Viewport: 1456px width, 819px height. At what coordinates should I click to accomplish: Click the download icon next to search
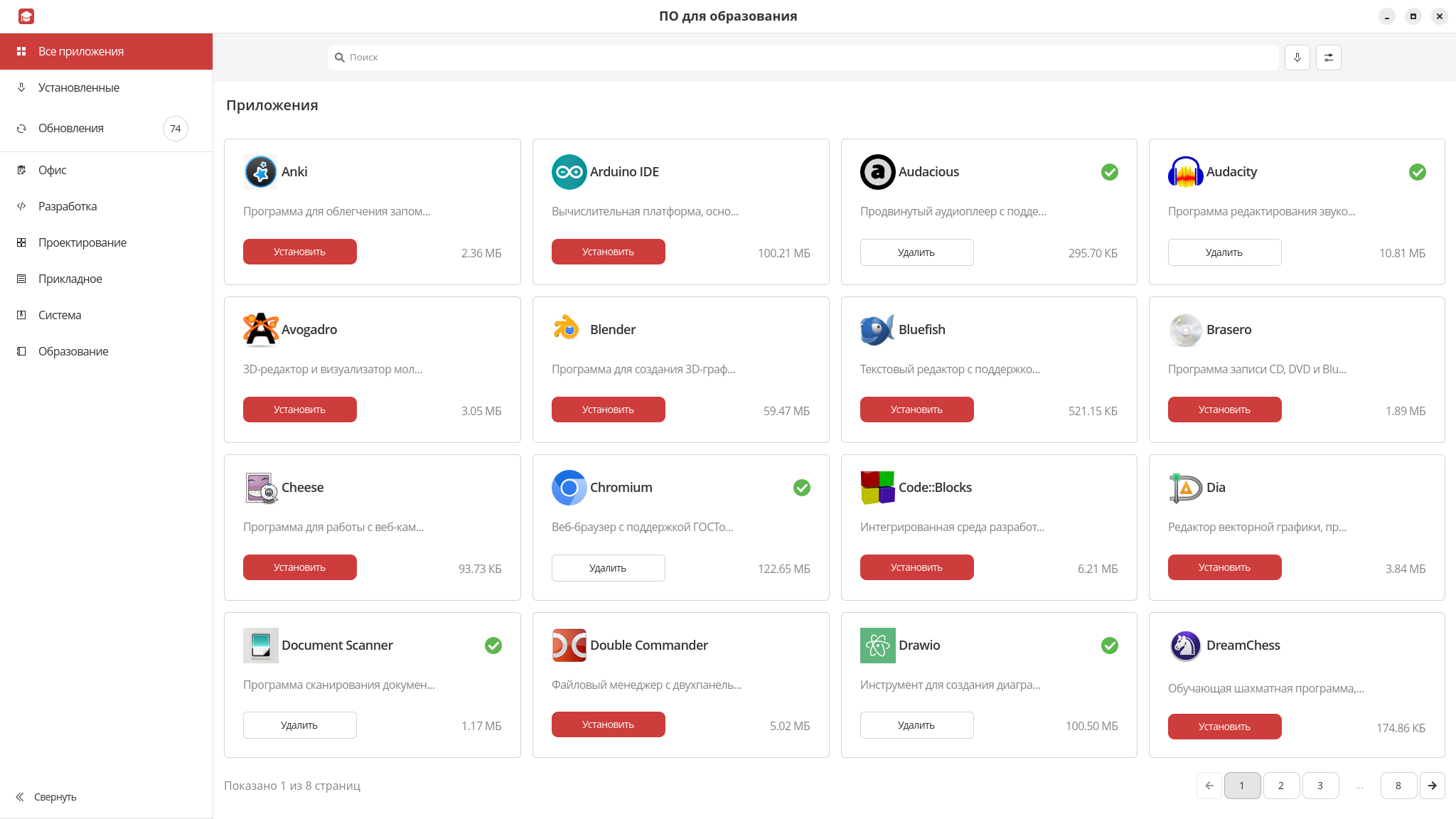pyautogui.click(x=1297, y=58)
